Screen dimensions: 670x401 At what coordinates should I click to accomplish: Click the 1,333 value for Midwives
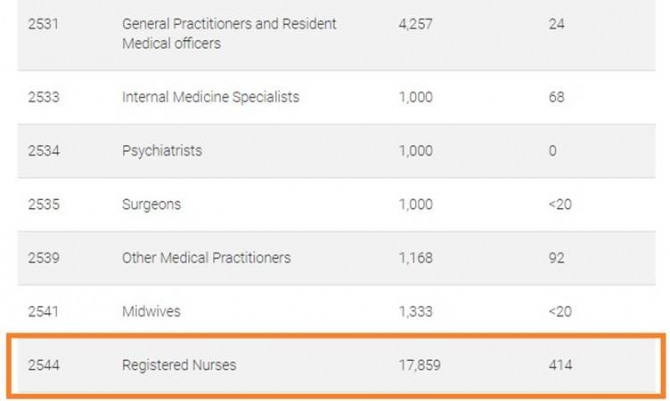point(415,311)
